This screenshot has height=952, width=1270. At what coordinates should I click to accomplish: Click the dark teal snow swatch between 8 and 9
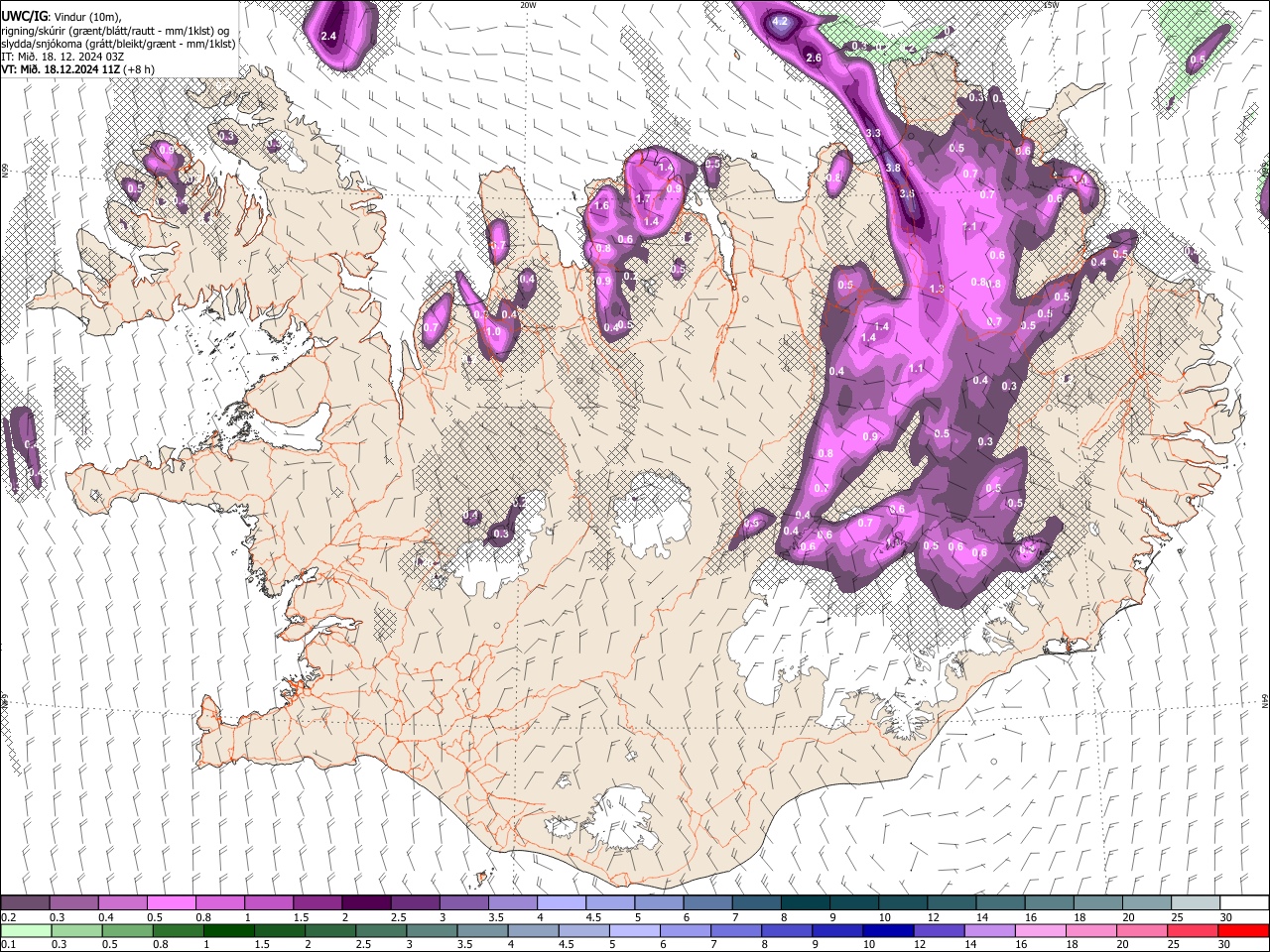tap(806, 903)
